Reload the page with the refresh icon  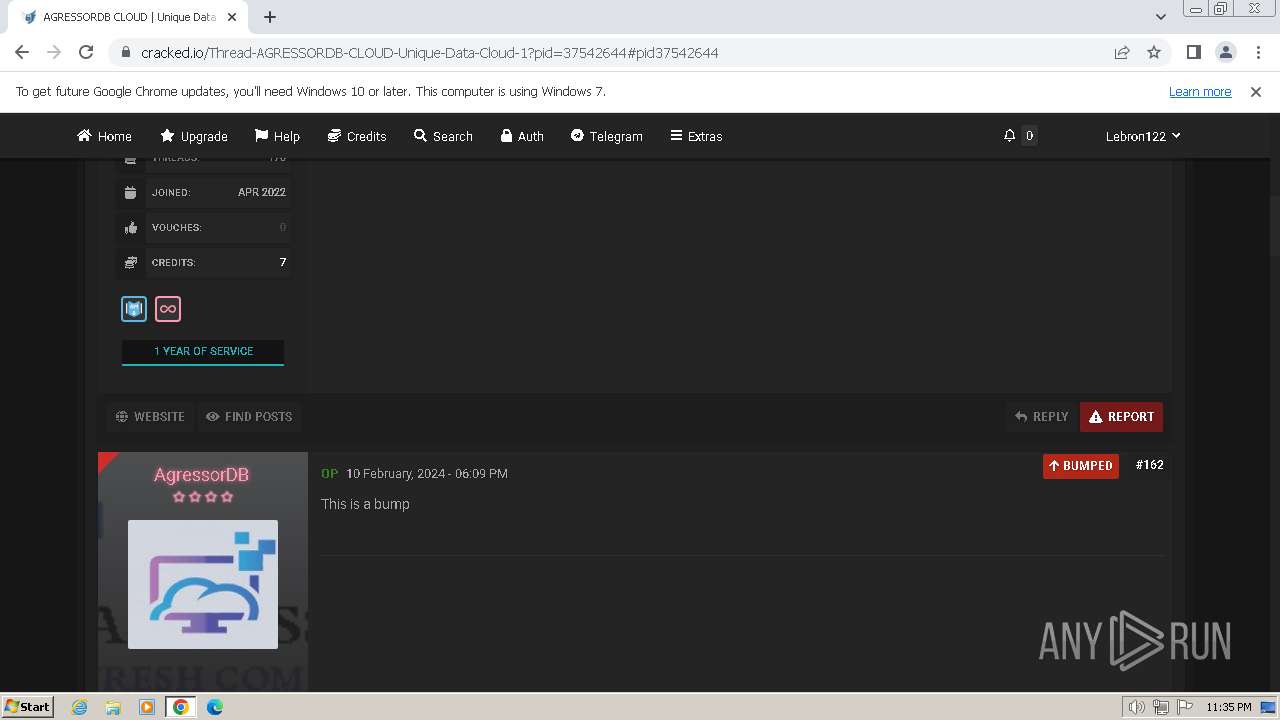coord(86,52)
